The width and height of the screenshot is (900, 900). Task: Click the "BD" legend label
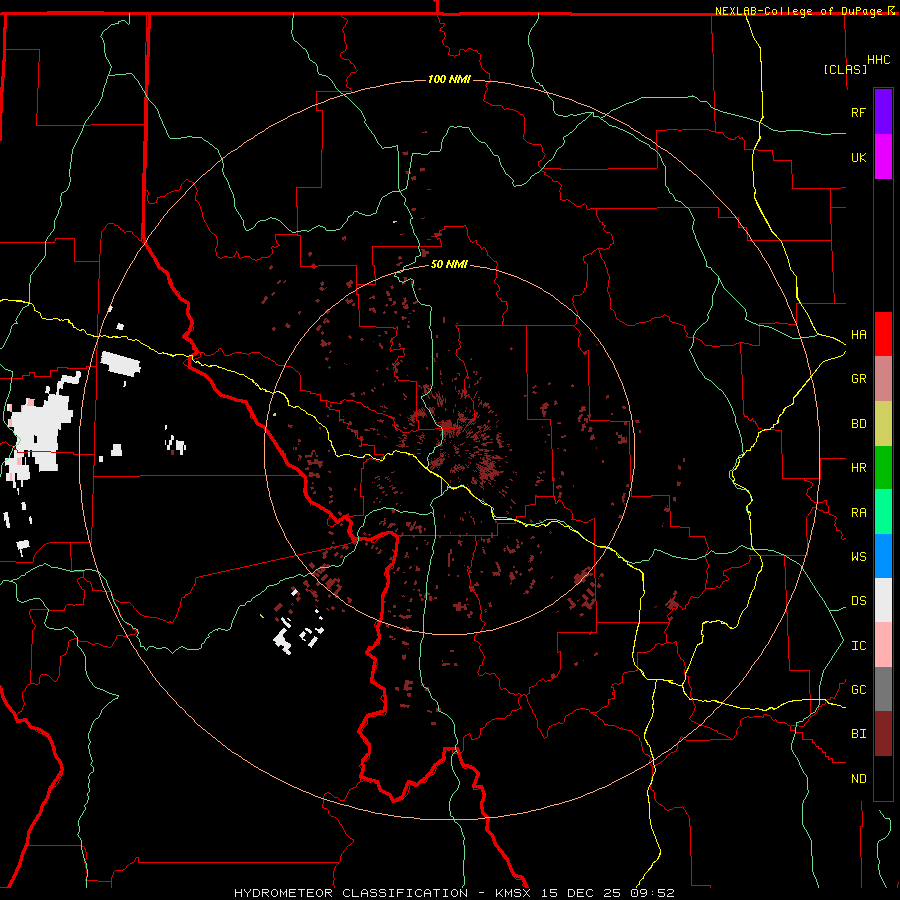(858, 424)
